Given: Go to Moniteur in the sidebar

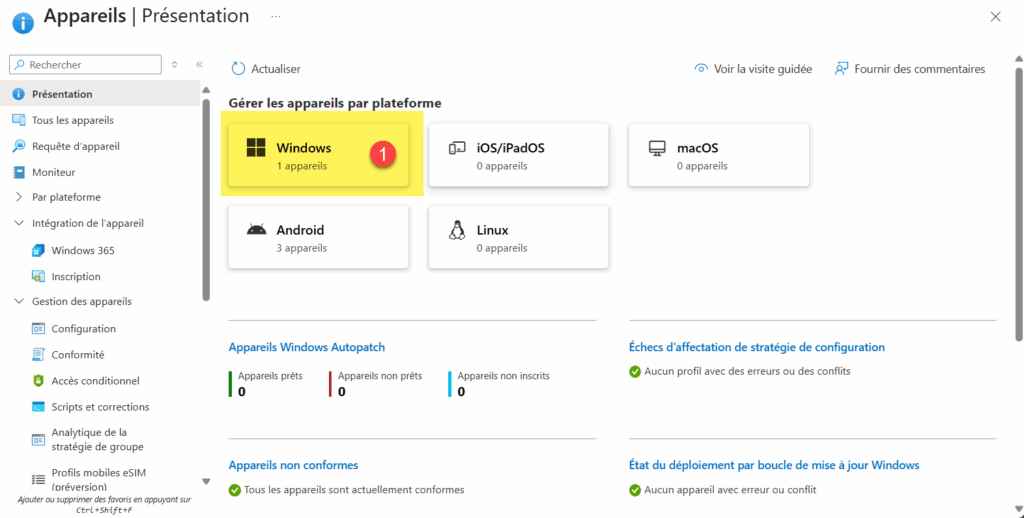Looking at the screenshot, I should (53, 172).
